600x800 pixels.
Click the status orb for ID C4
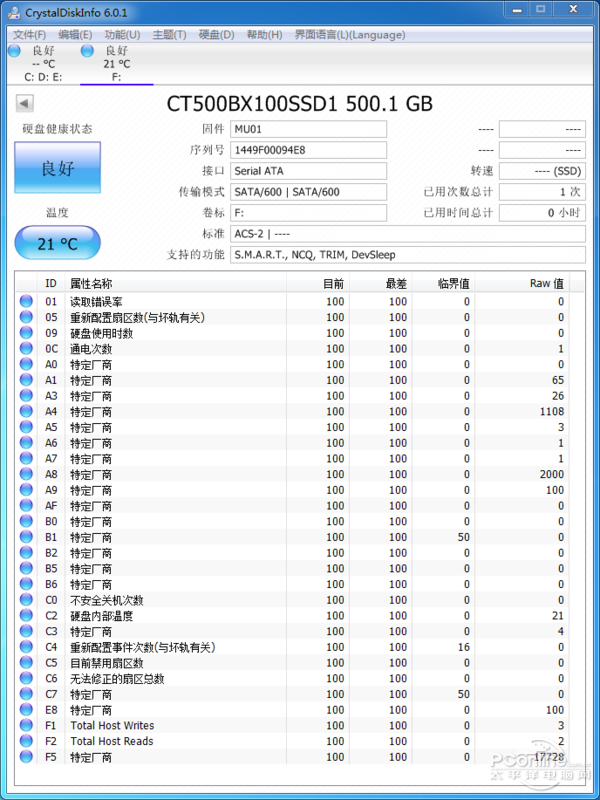point(26,647)
